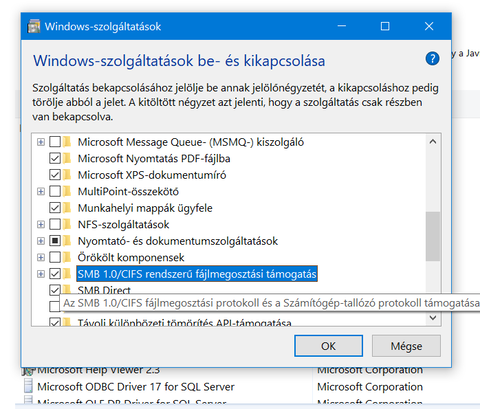The width and height of the screenshot is (480, 409).
Task: Click folder icon beside Munkahelyi mappák ügyfele
Action: [67, 208]
